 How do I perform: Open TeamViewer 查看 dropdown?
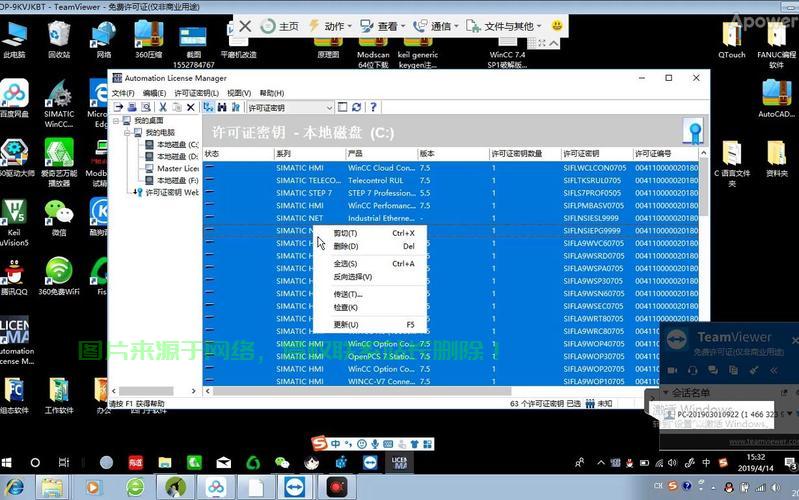pyautogui.click(x=382, y=26)
